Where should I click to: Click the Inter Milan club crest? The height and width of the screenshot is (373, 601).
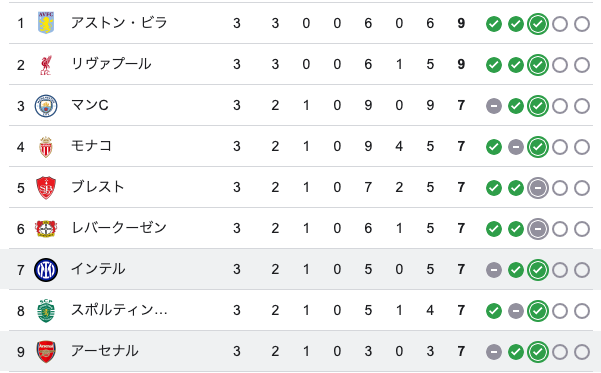coord(46,270)
